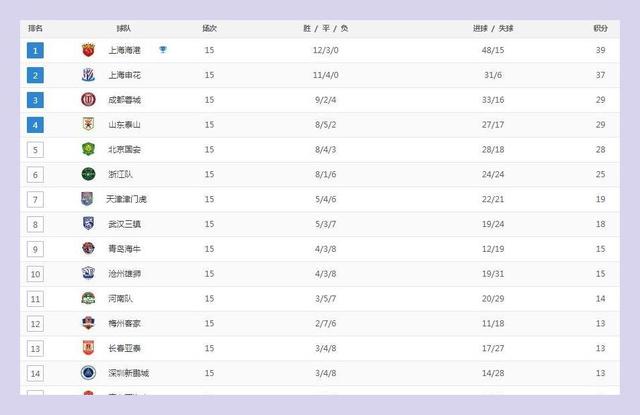Click the blue rank 4 badge
Image resolution: width=640 pixels, height=415 pixels.
(x=35, y=125)
